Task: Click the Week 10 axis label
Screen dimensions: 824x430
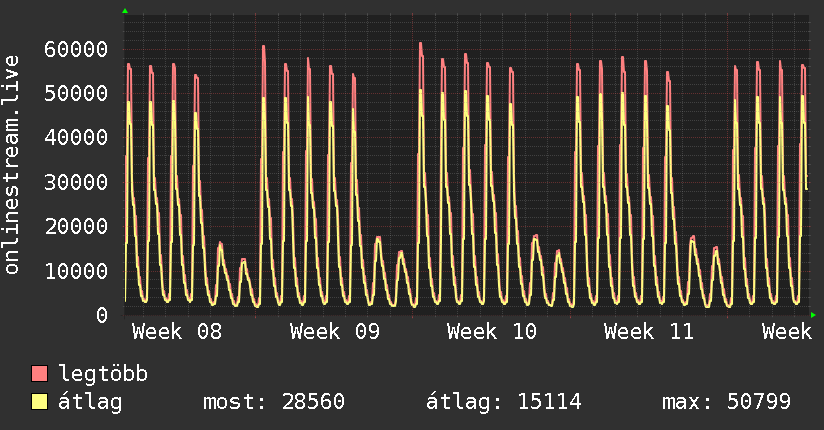Action: tap(491, 332)
